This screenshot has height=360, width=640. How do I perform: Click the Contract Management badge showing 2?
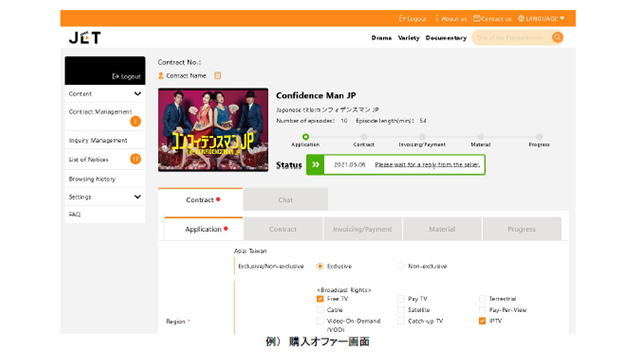135,121
